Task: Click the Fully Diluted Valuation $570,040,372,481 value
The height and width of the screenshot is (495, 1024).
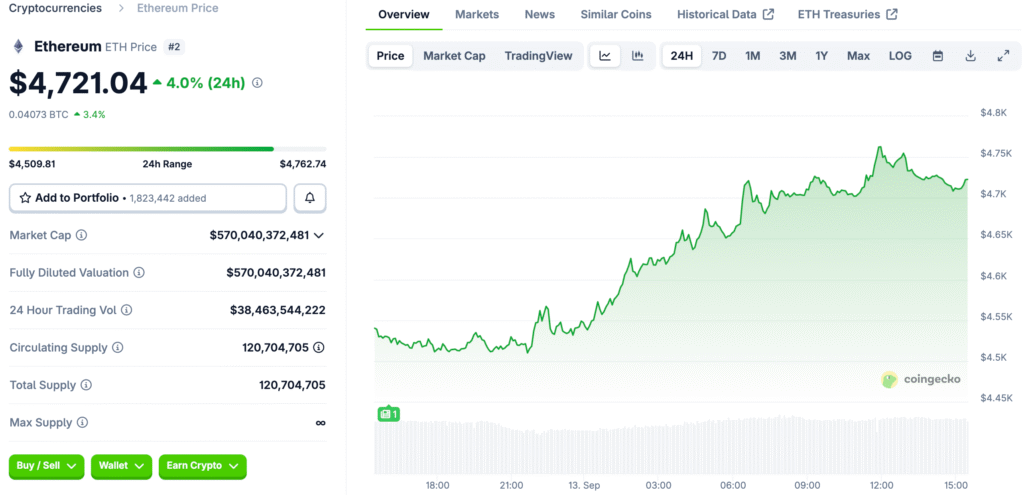Action: (276, 272)
